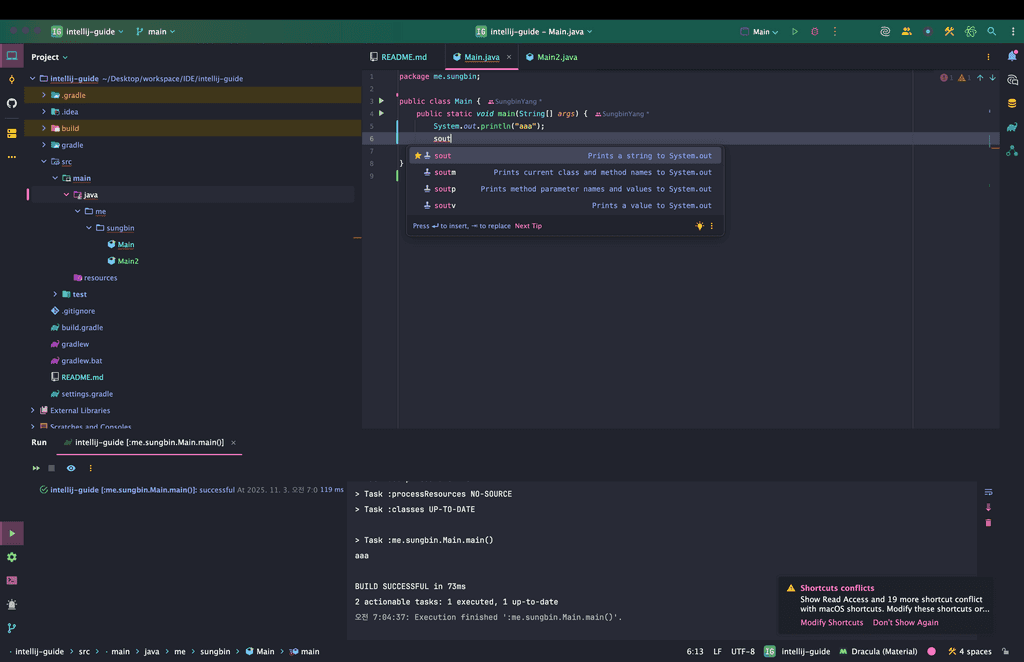The width and height of the screenshot is (1024, 662).
Task: Click the Modify Shortcuts link
Action: (x=831, y=623)
